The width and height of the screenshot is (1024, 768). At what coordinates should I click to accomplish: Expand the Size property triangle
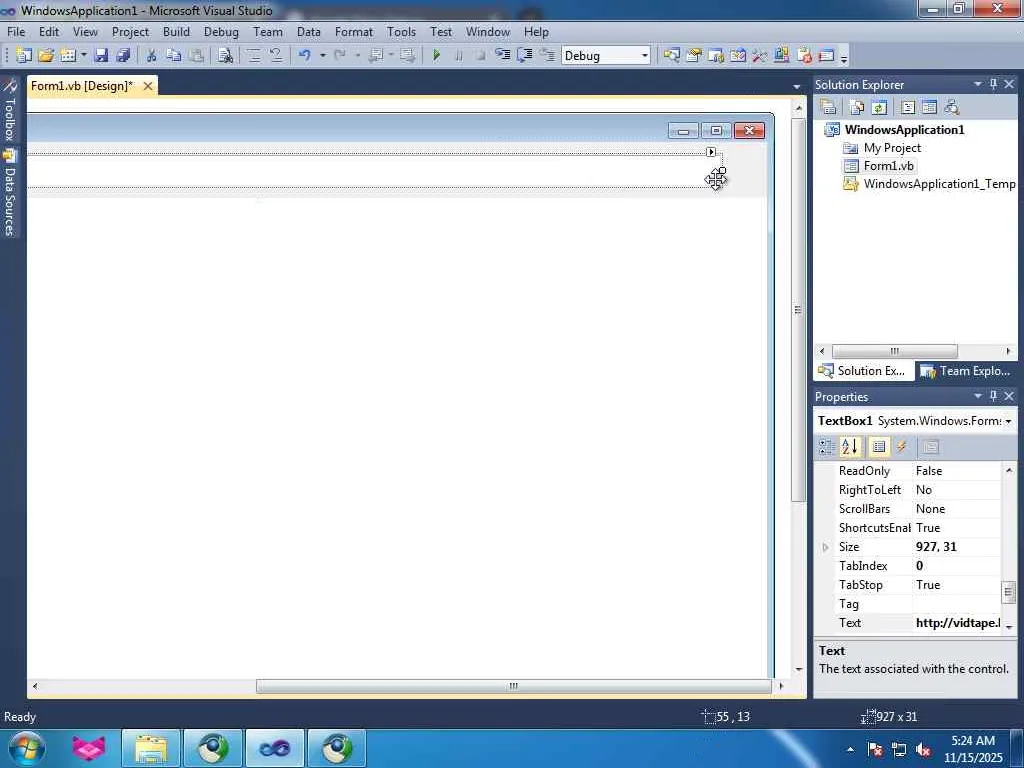(825, 547)
